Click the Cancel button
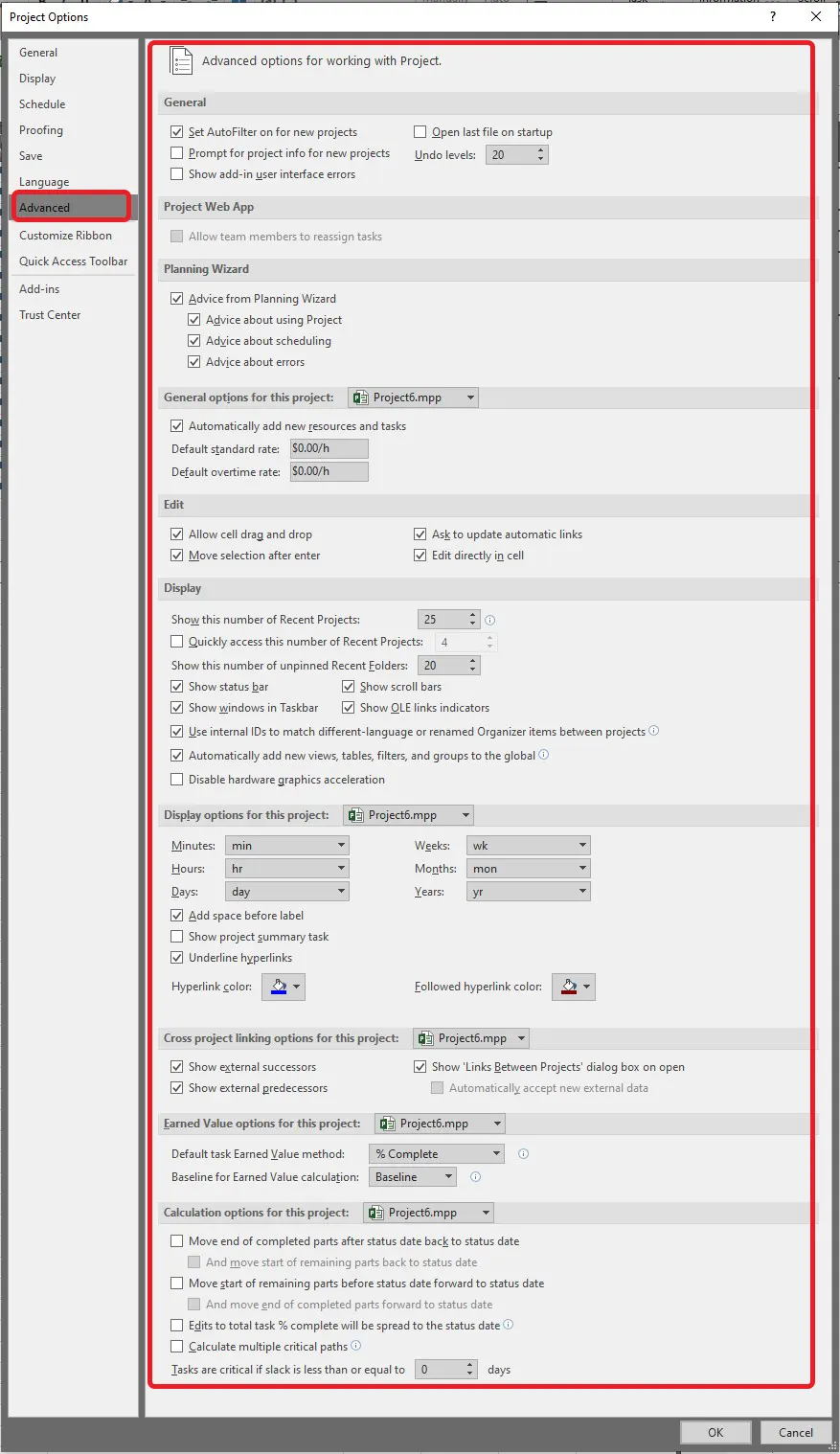 tap(796, 1432)
